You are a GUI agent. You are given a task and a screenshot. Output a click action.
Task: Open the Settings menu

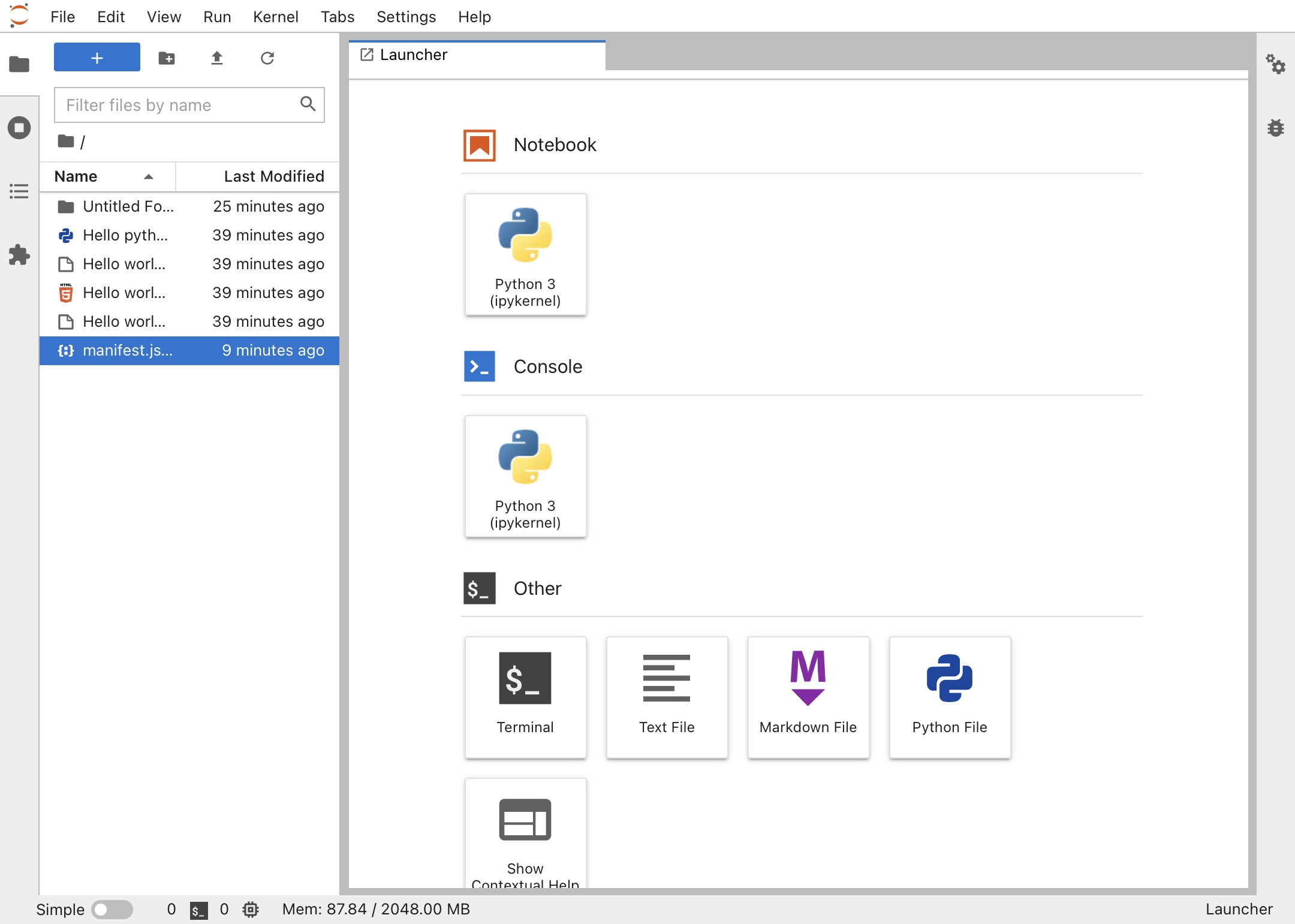[406, 17]
